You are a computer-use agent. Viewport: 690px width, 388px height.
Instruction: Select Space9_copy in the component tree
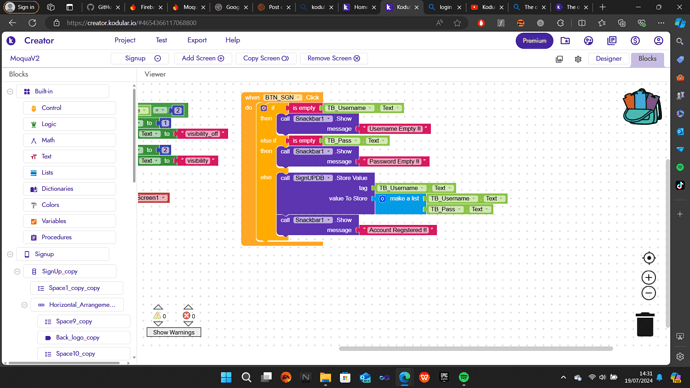(84, 322)
